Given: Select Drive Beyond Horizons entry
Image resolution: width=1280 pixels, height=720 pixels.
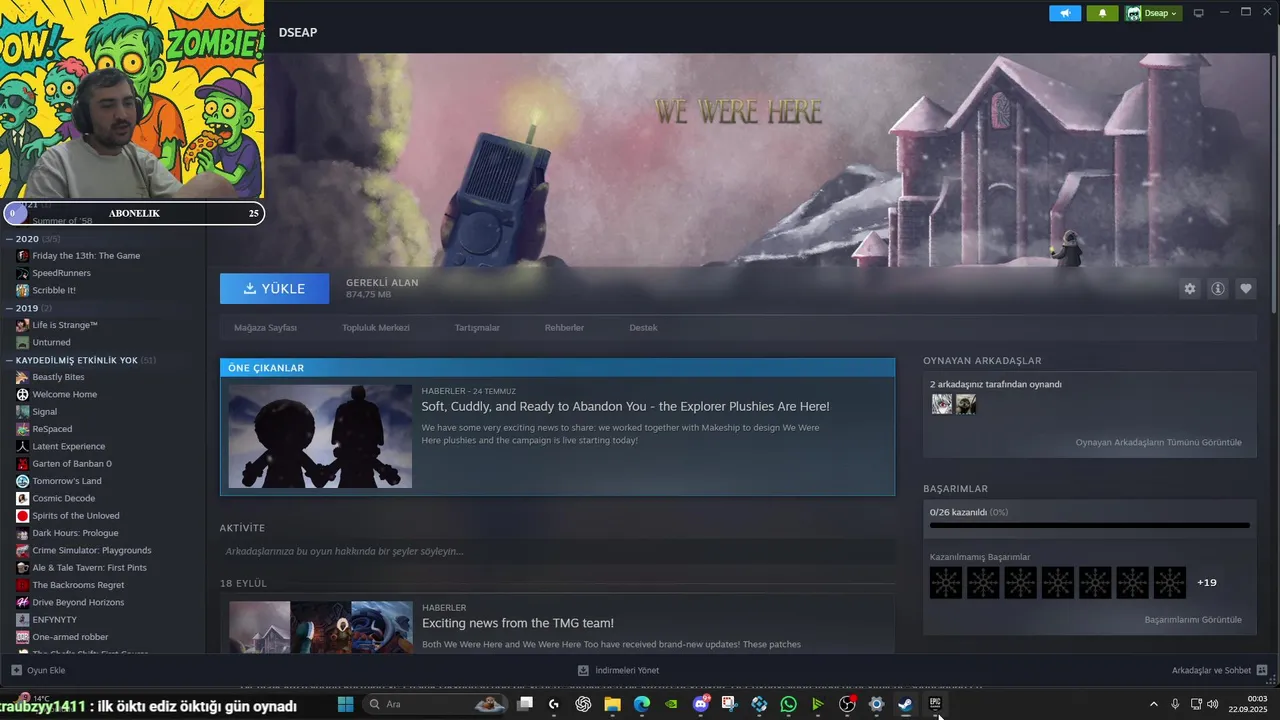Looking at the screenshot, I should click(78, 602).
